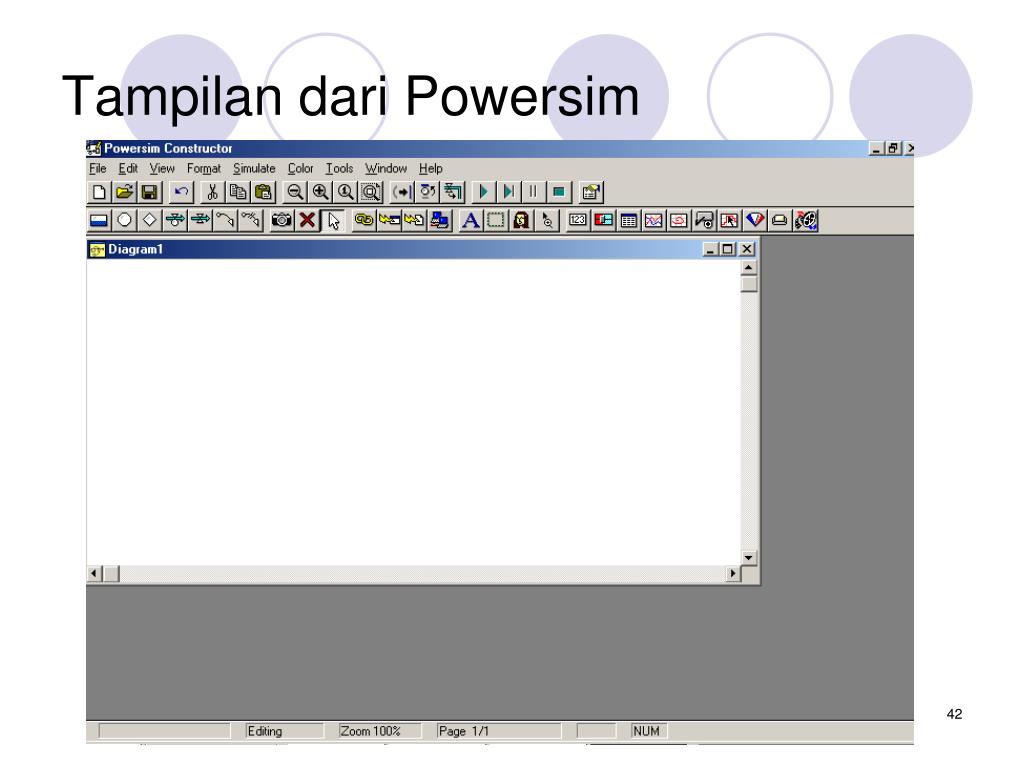Click the NUM status indicator

[x=647, y=731]
